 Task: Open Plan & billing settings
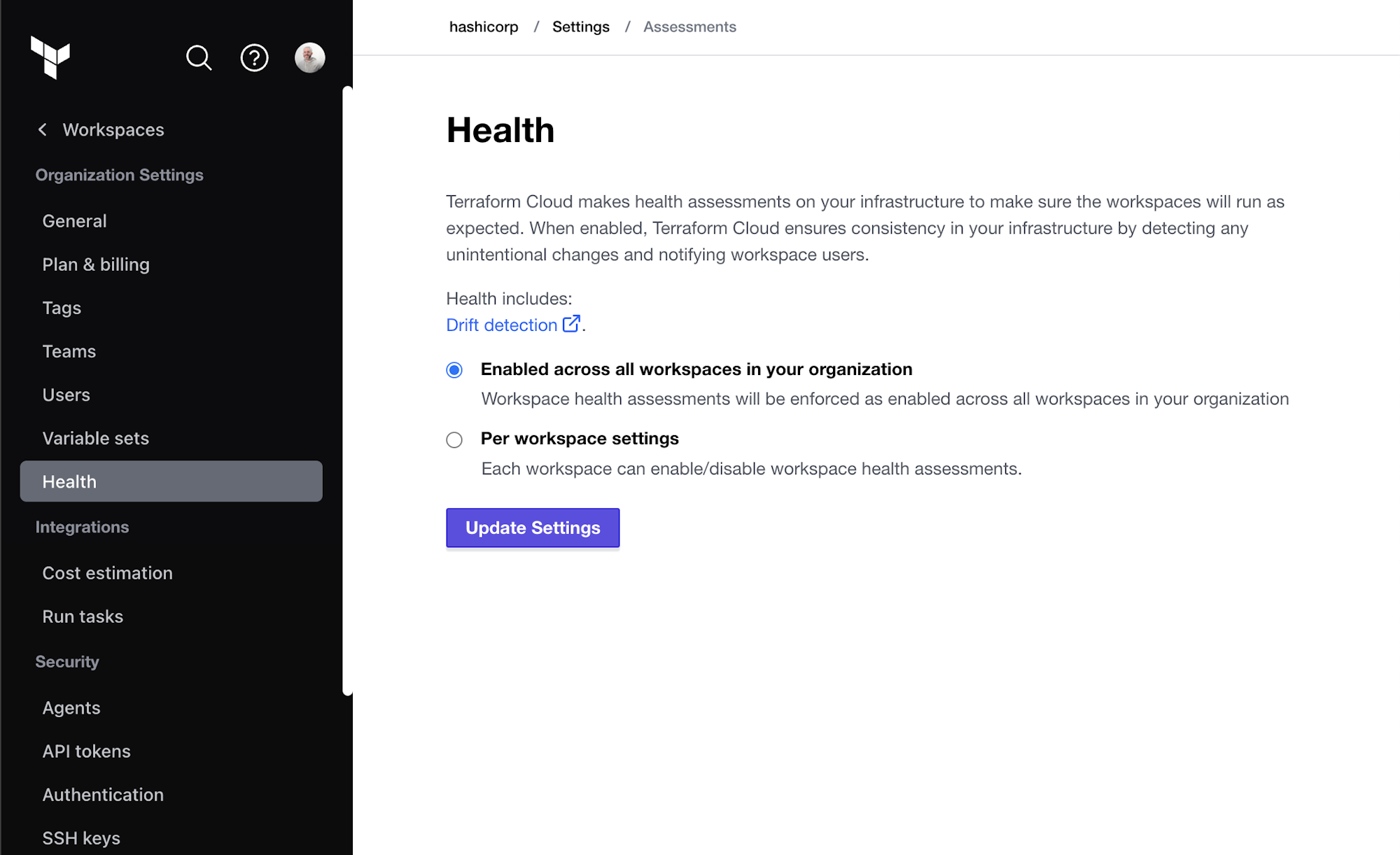(x=96, y=264)
